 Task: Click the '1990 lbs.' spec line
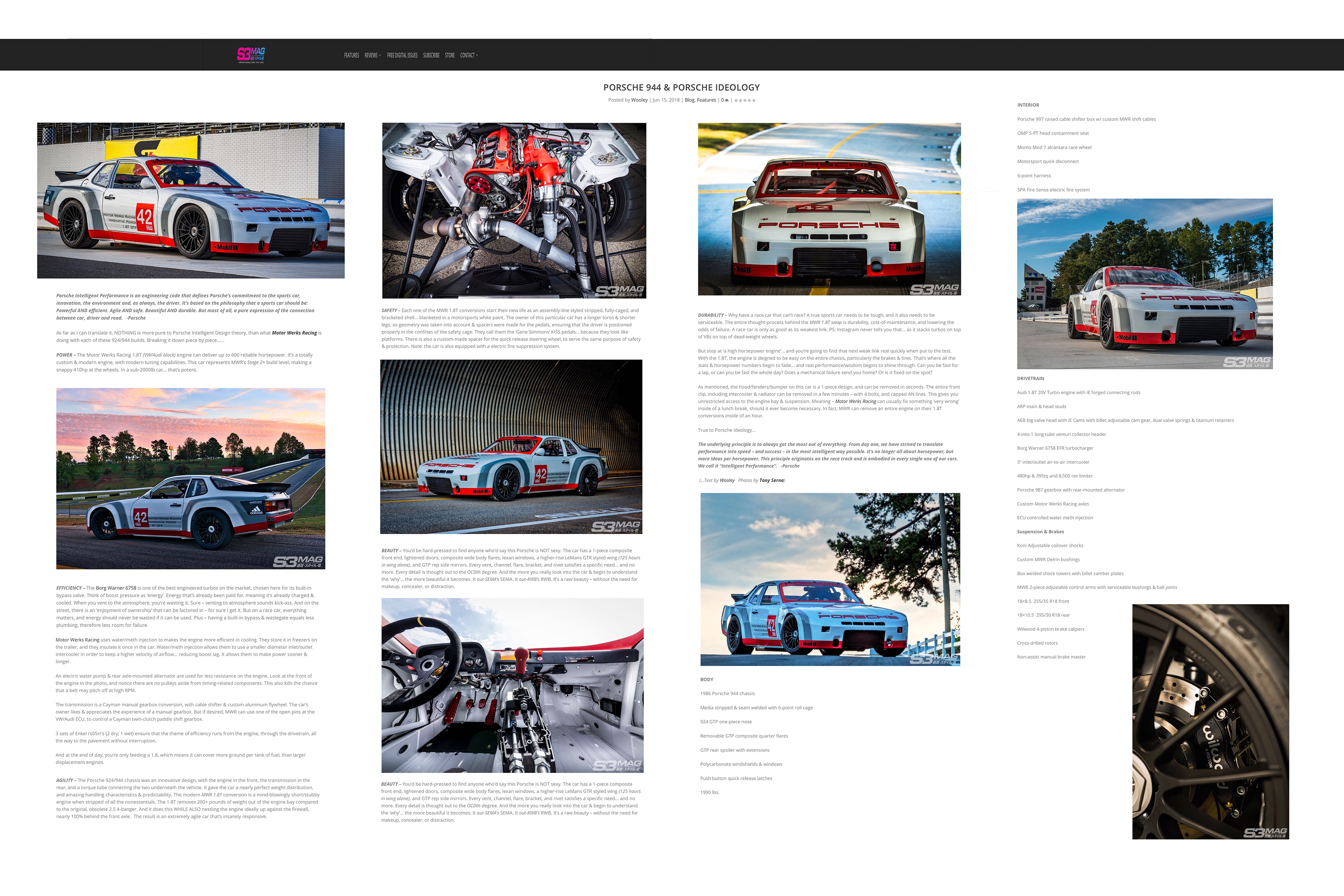710,792
